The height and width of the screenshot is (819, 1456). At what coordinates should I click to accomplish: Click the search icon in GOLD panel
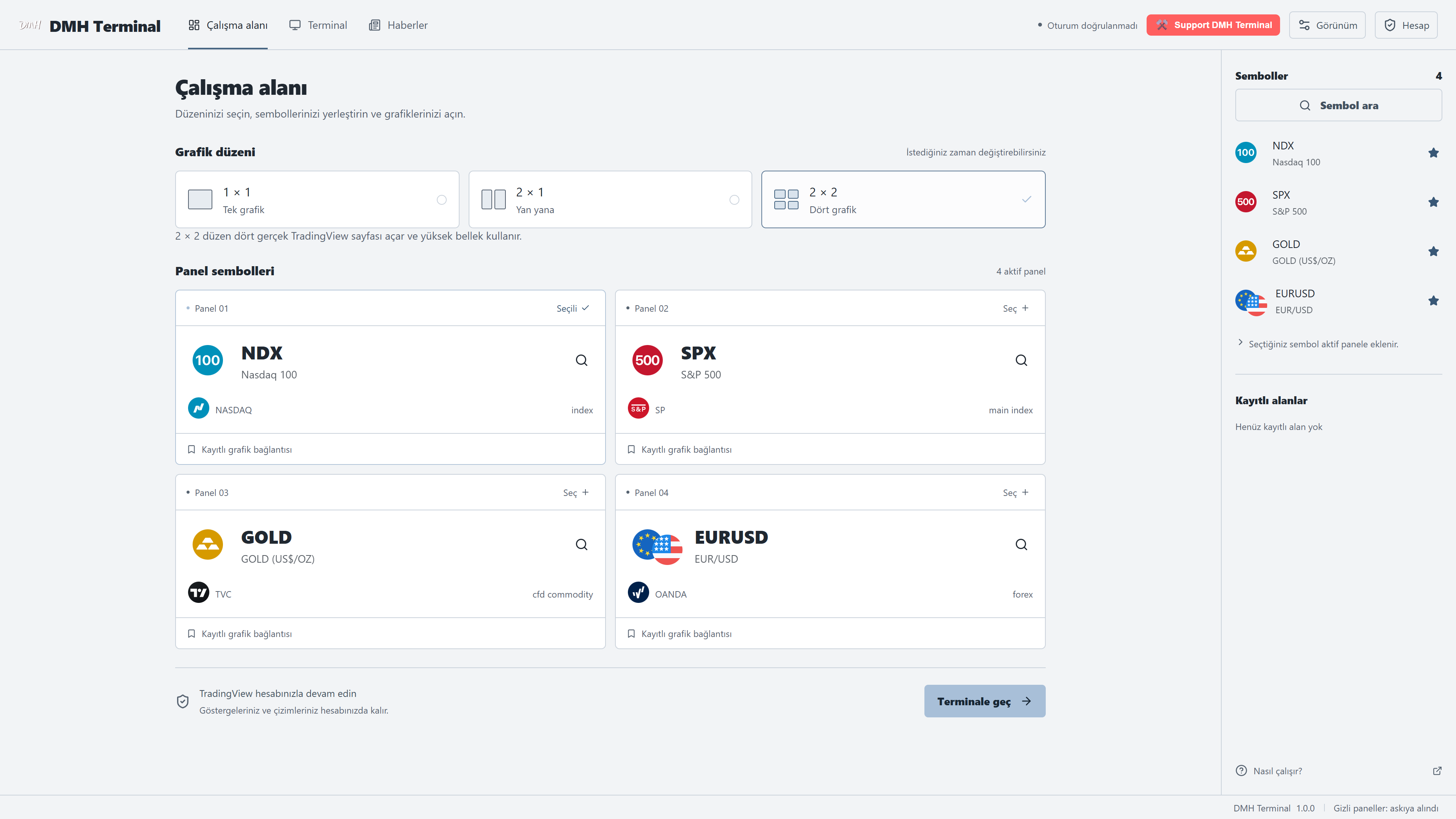(581, 544)
